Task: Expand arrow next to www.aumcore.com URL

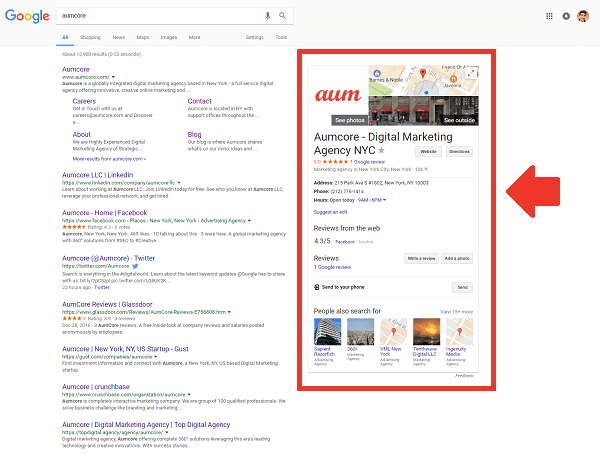Action: coord(113,77)
